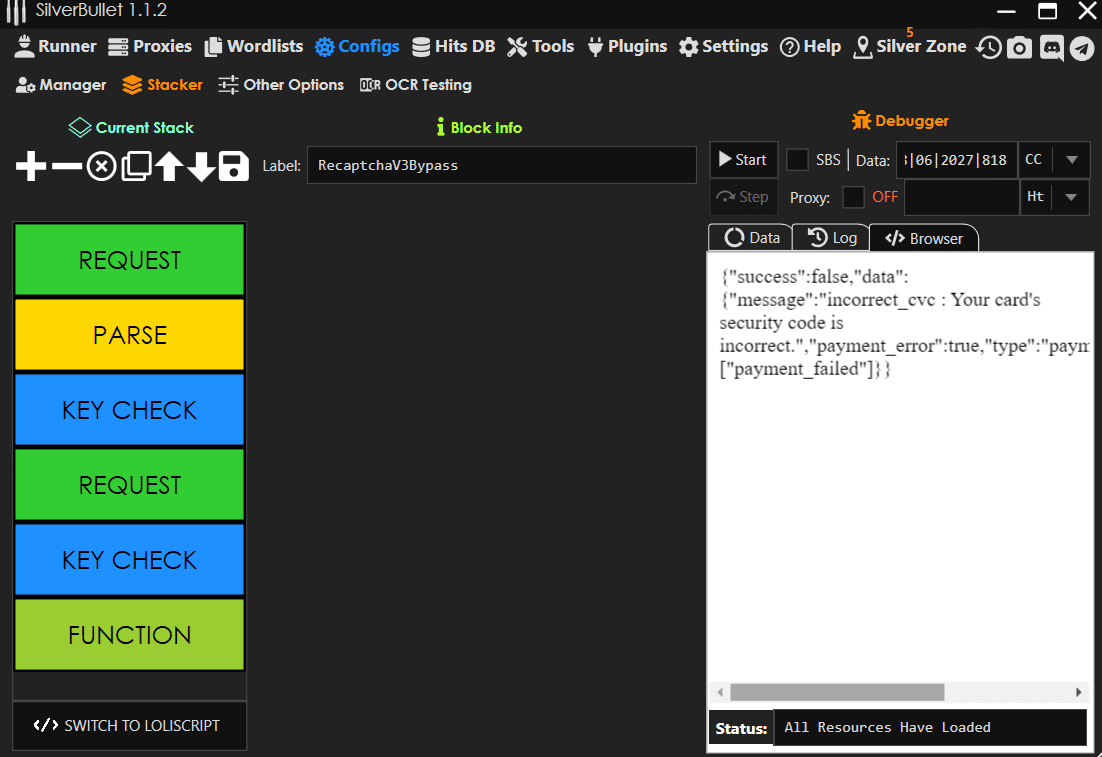Click the debugger Data input field

956,160
